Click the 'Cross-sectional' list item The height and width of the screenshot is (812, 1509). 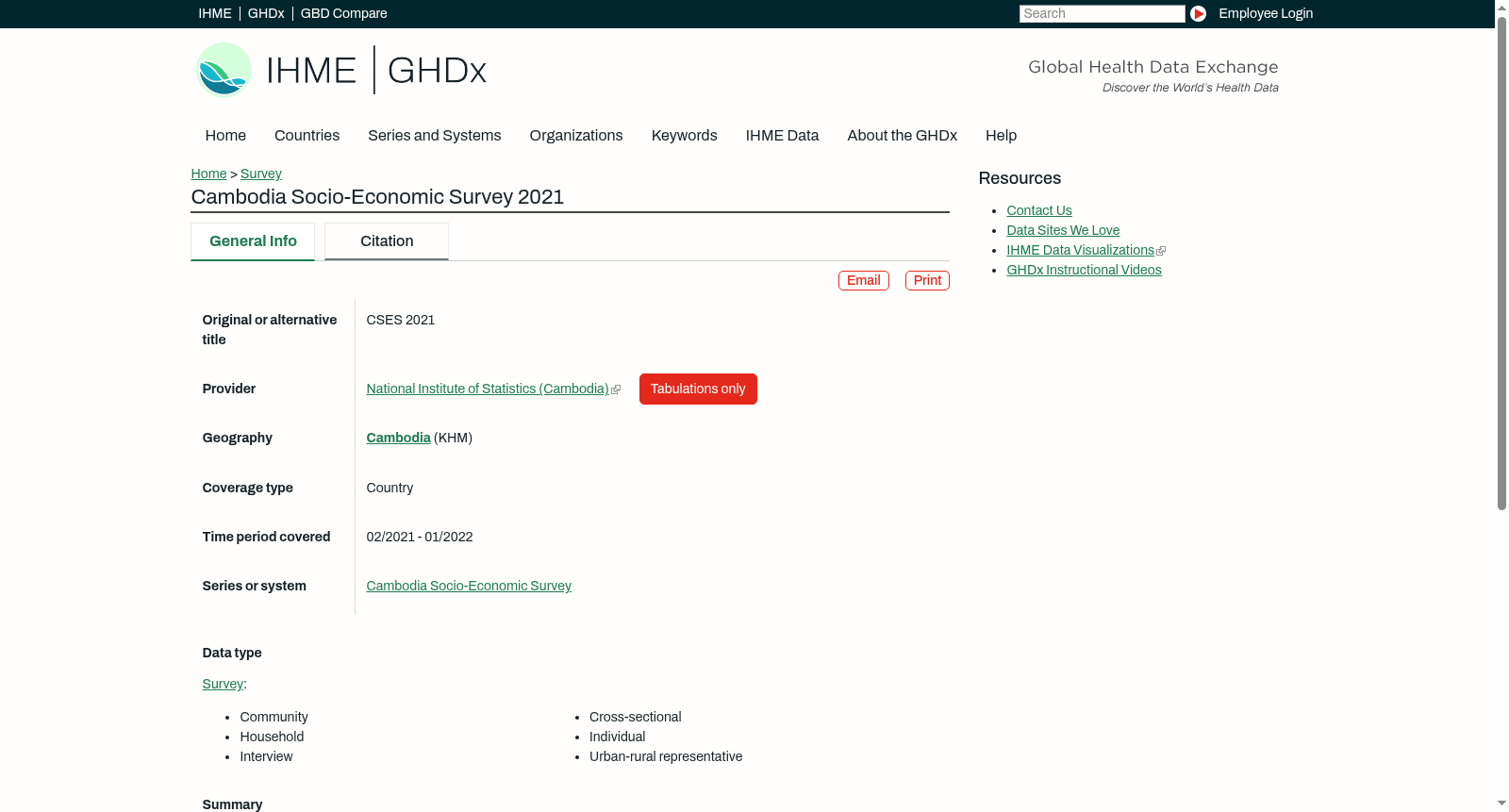[x=635, y=717]
